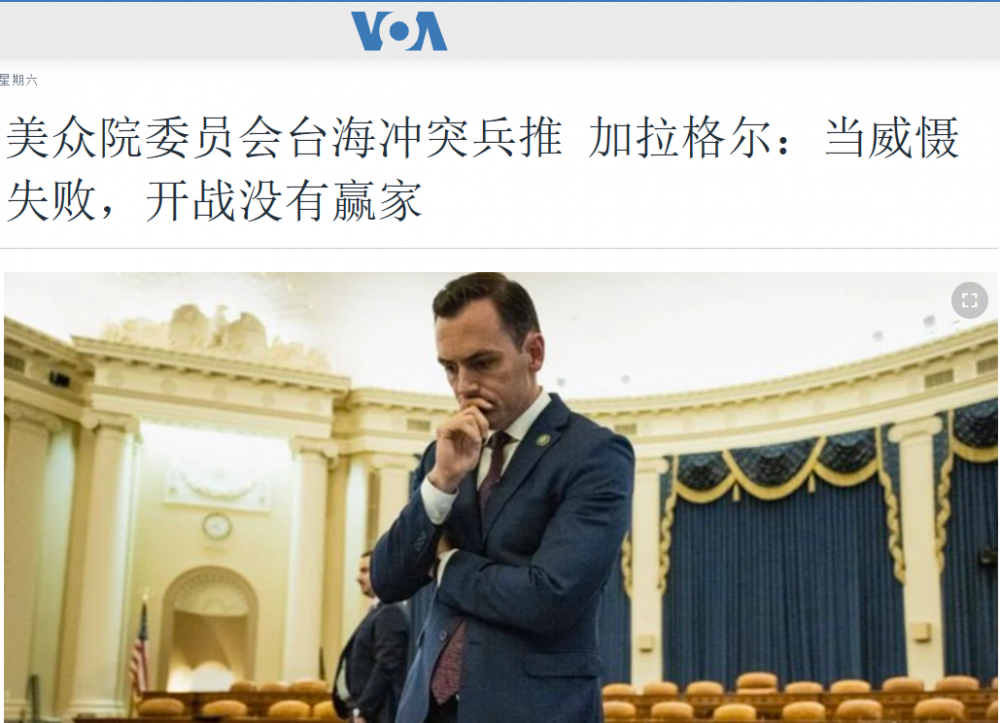Click the name 加拉格尔 in the headline
The image size is (1000, 723).
coord(680,137)
